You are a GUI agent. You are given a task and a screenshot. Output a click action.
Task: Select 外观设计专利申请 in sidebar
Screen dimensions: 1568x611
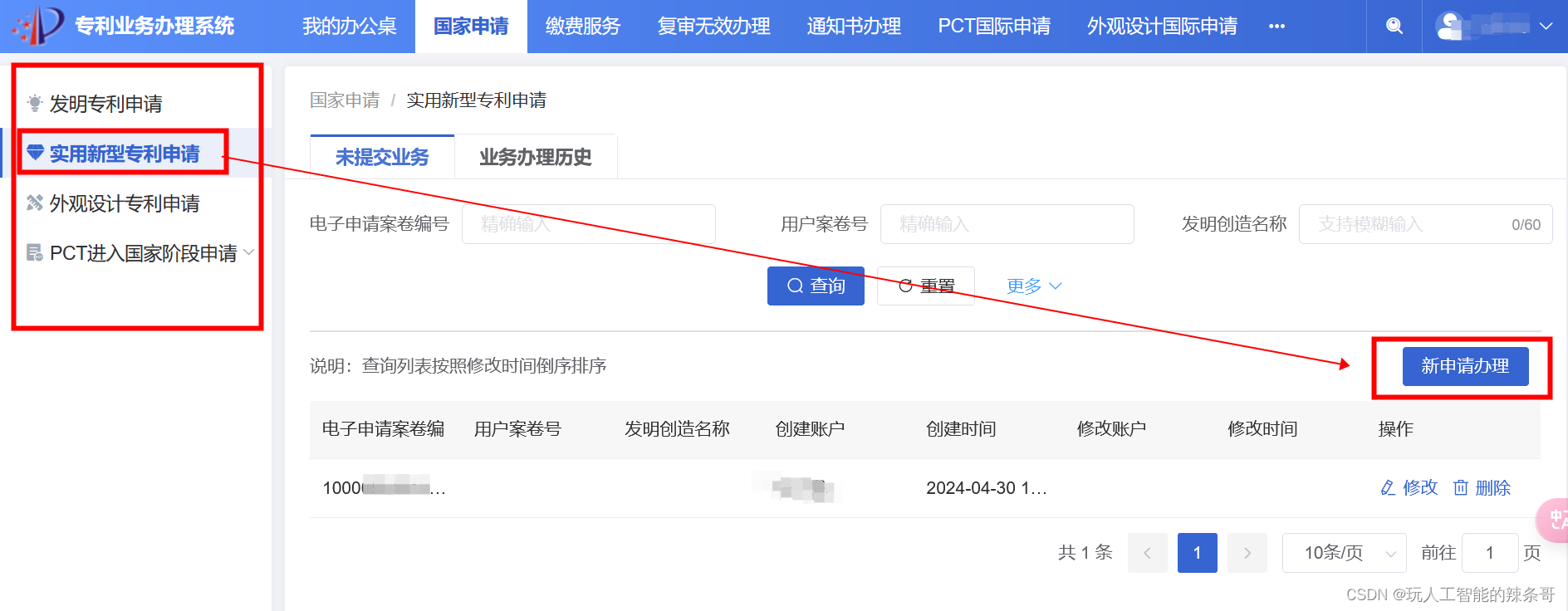point(125,203)
